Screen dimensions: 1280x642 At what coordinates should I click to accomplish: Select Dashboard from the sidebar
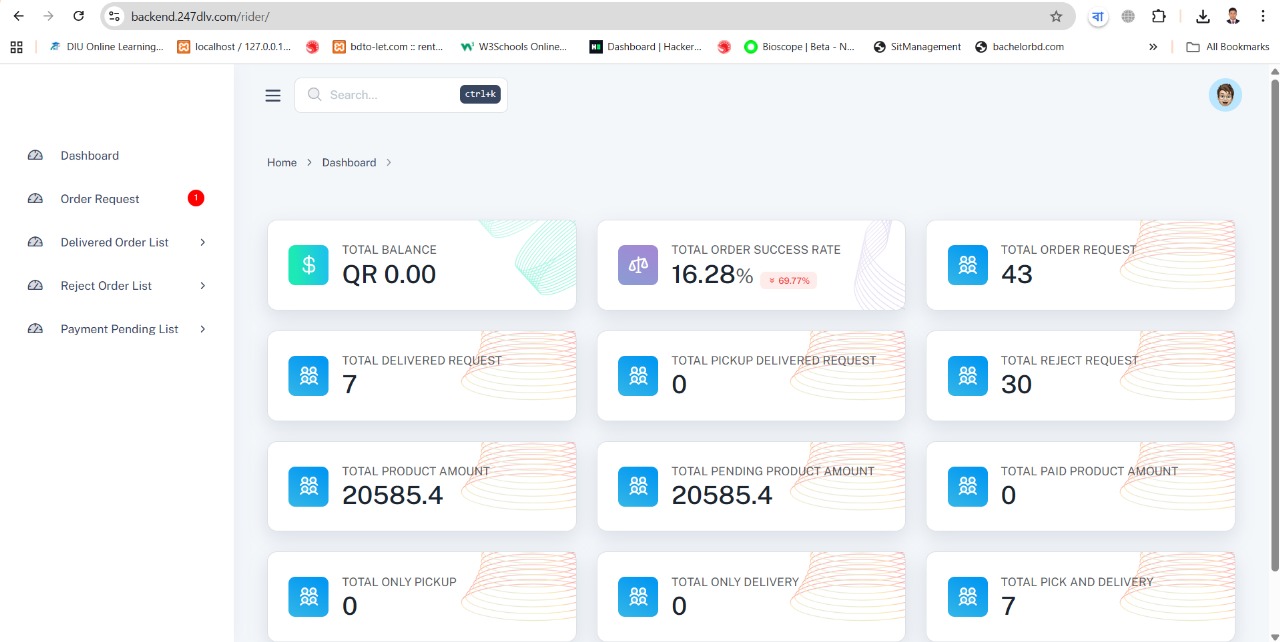pos(90,155)
